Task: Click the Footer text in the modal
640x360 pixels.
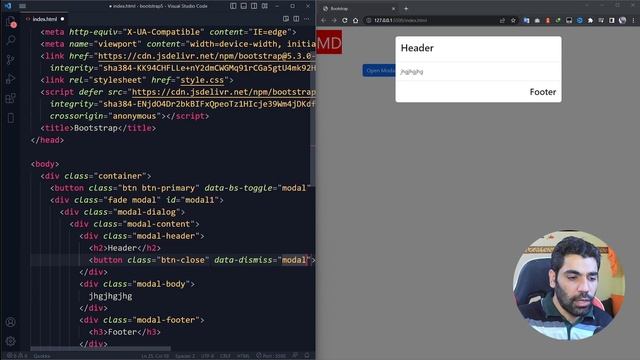Action: 543,92
